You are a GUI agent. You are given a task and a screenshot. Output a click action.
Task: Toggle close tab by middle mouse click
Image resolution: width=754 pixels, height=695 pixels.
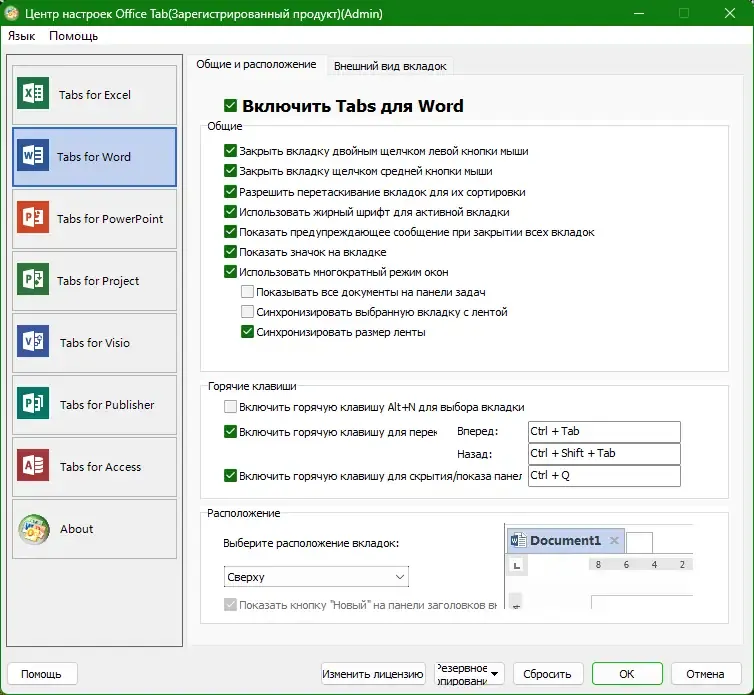[230, 171]
